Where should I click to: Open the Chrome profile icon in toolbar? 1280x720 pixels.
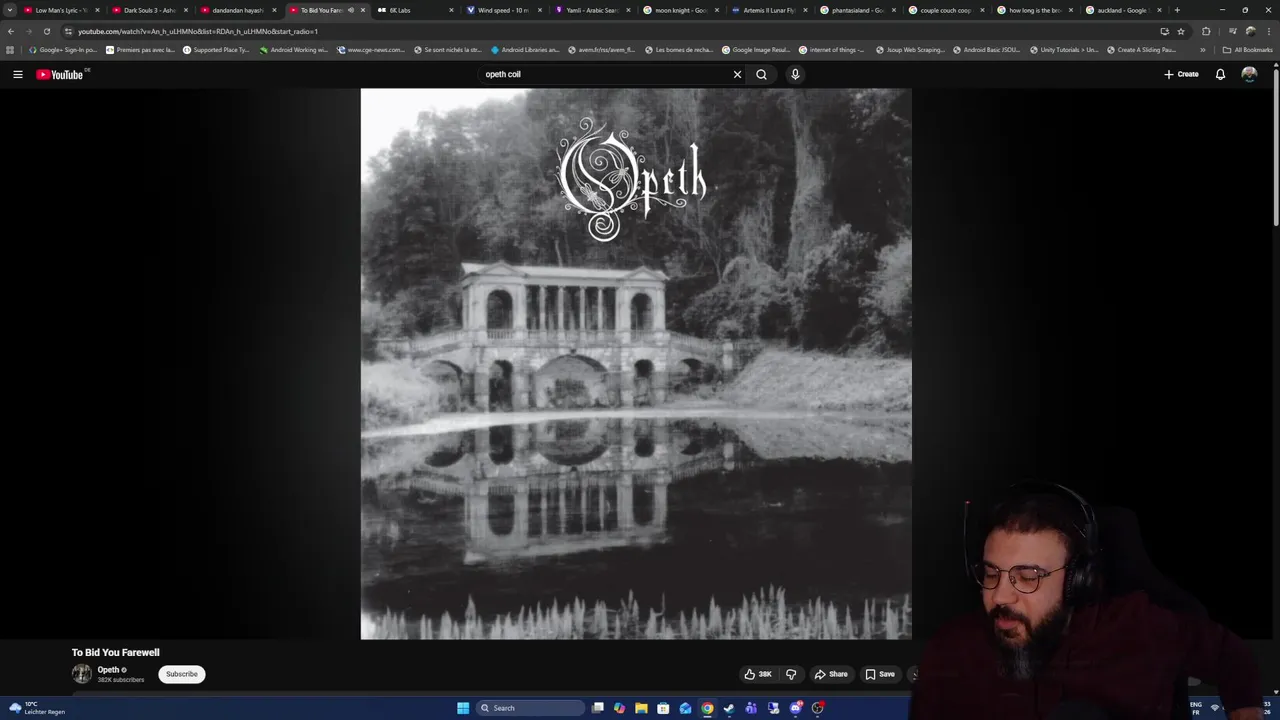point(1250,31)
